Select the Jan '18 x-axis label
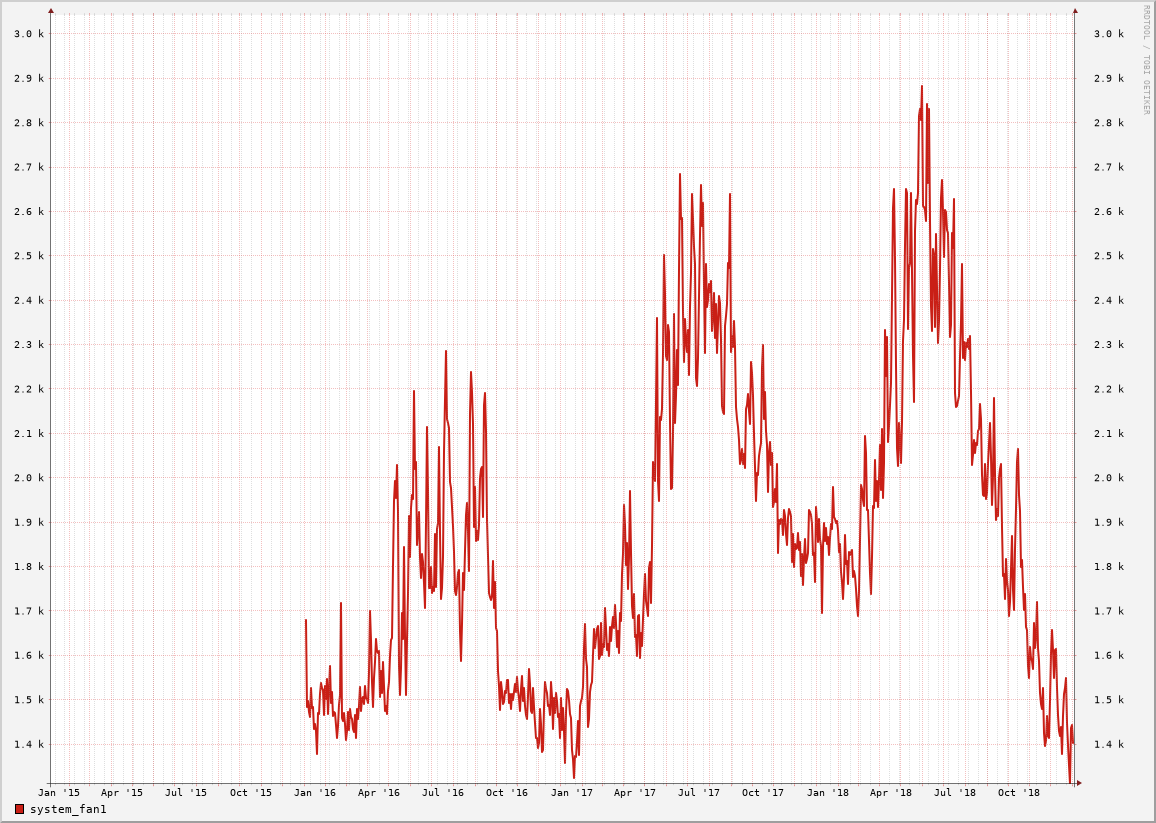 click(827, 793)
